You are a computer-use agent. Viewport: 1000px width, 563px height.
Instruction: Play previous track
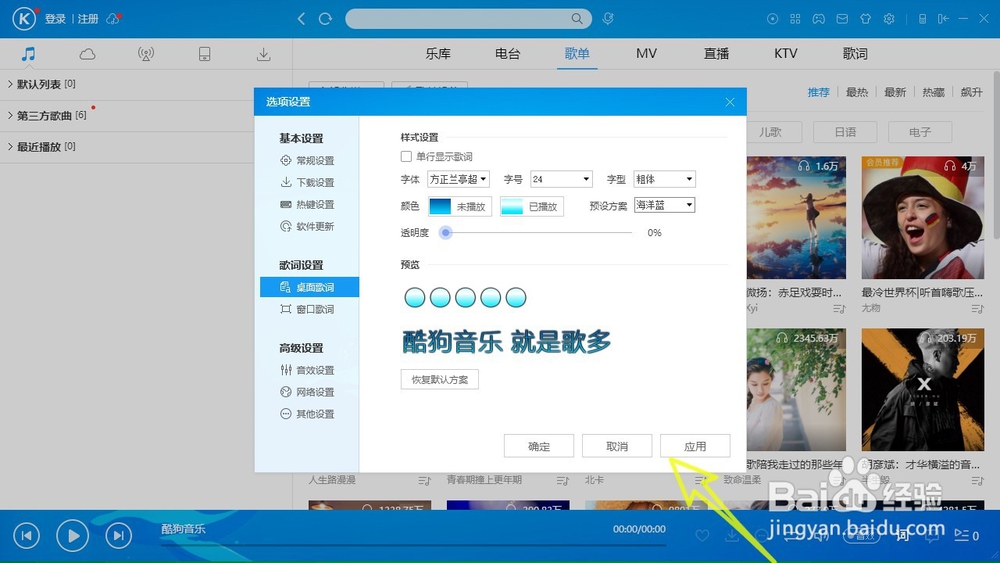tap(26, 536)
